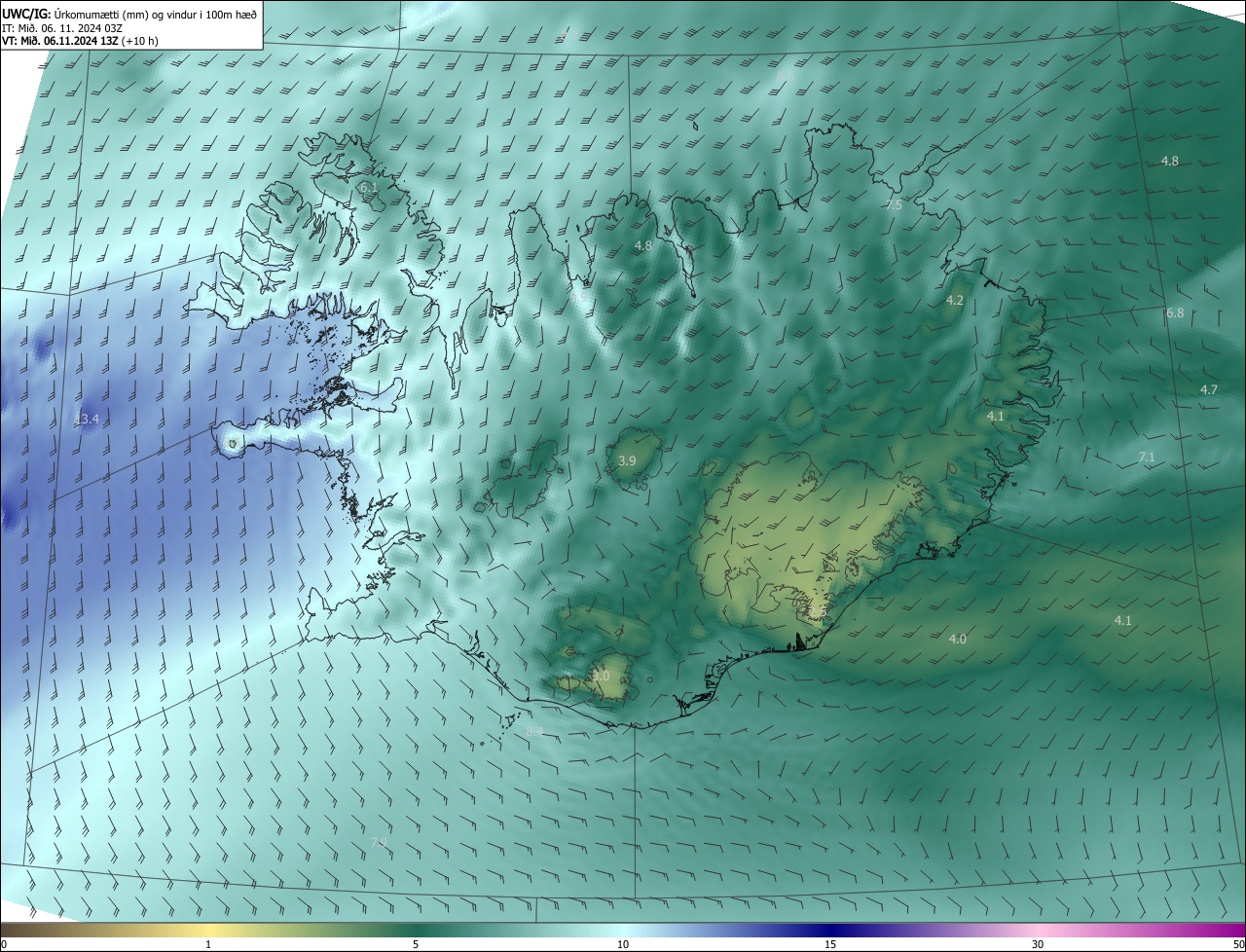Select the 7.9 value label over the southwestern sea

point(380,842)
